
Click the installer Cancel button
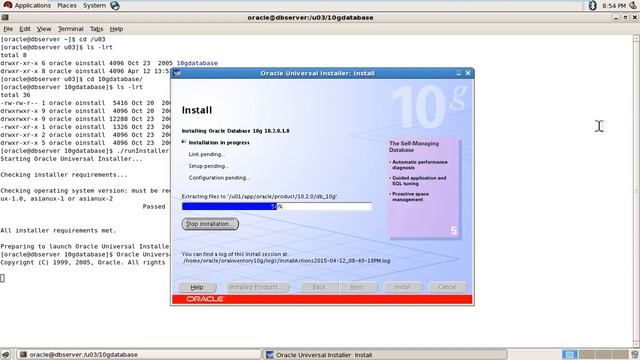pyautogui.click(x=447, y=287)
